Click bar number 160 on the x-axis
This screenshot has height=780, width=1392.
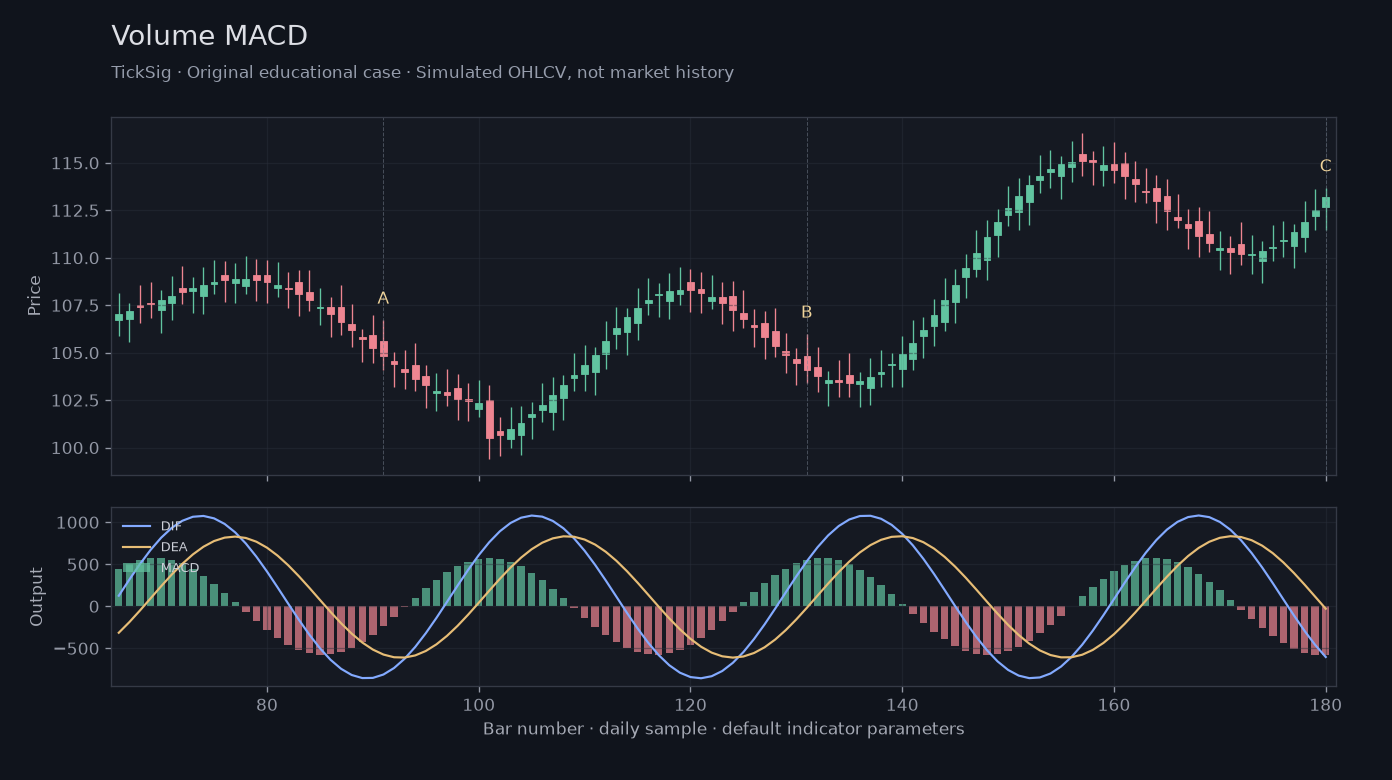click(1114, 704)
